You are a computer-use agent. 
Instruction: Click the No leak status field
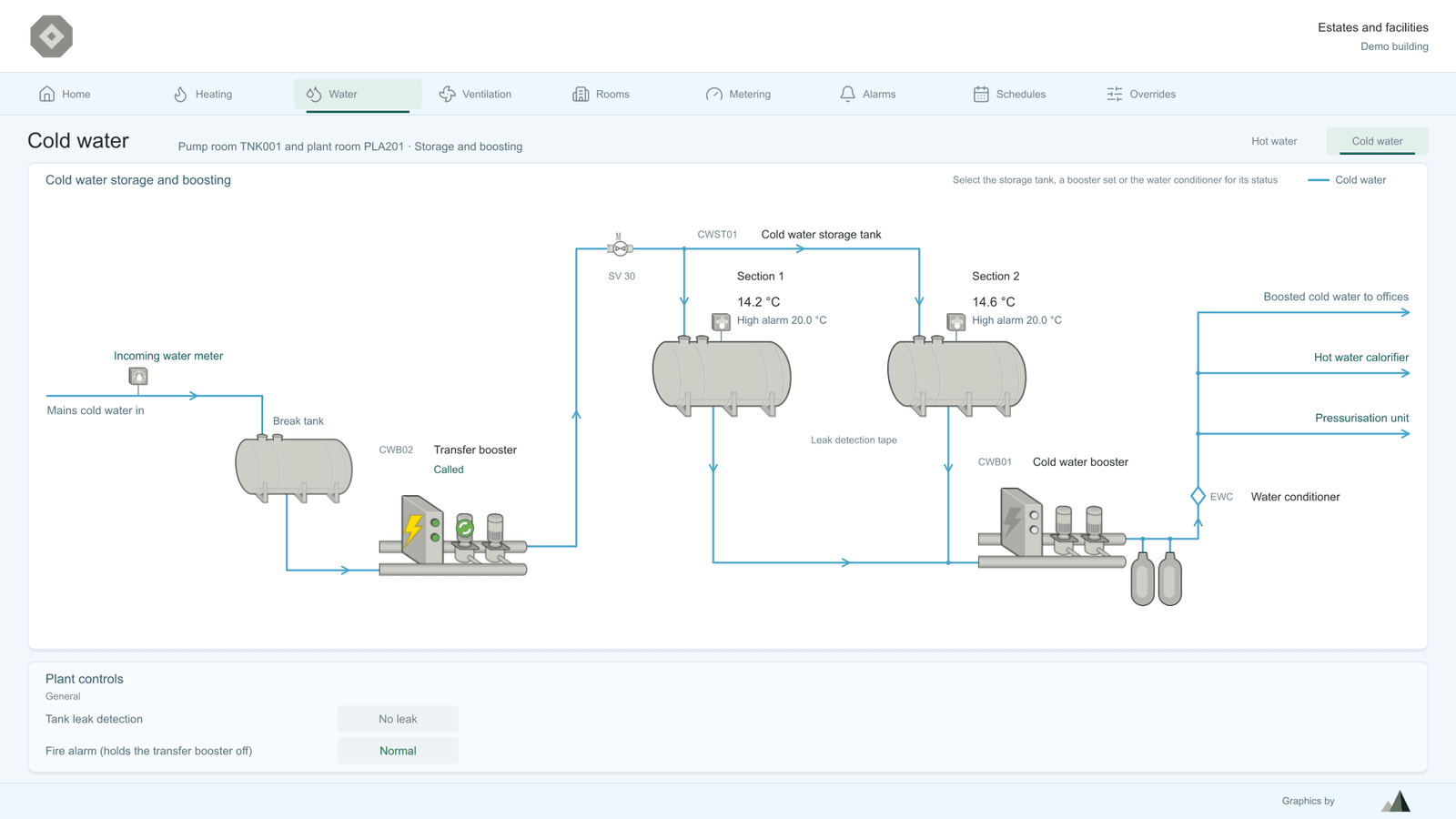(x=398, y=719)
